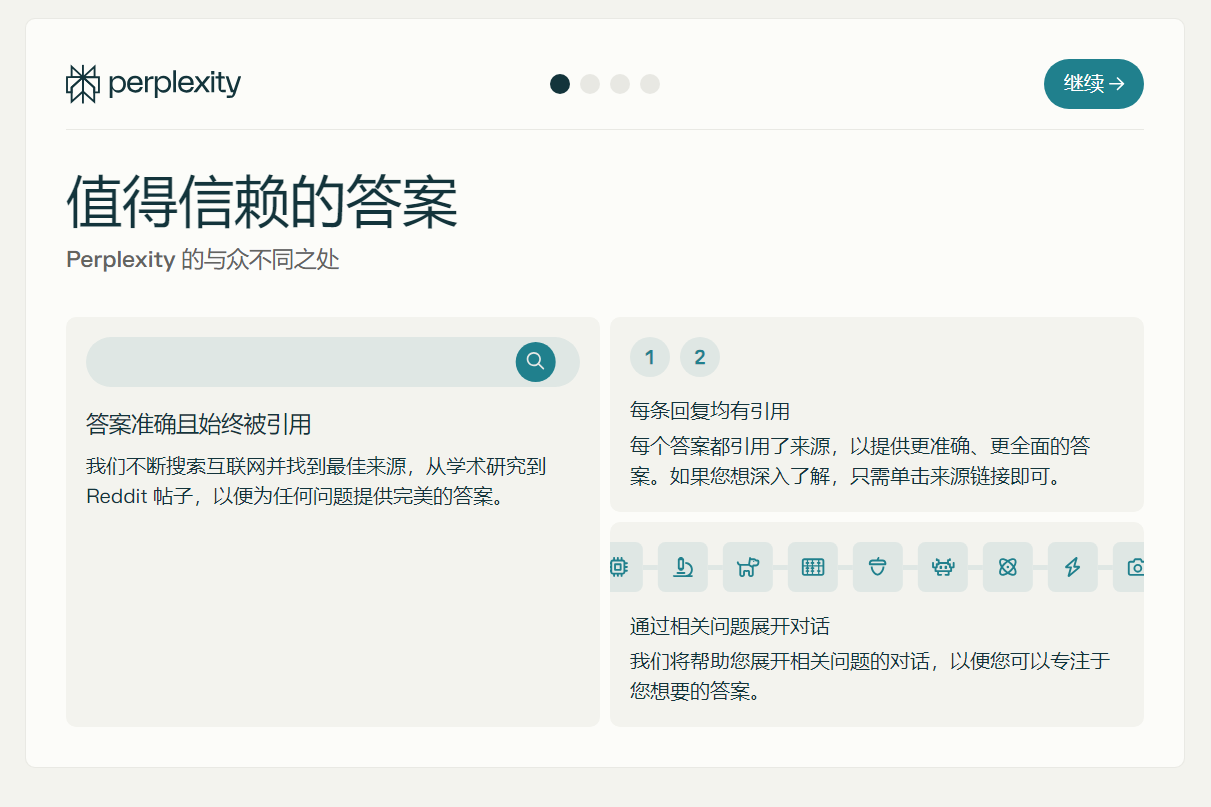Jump to the third onboarding step dot

[x=620, y=84]
